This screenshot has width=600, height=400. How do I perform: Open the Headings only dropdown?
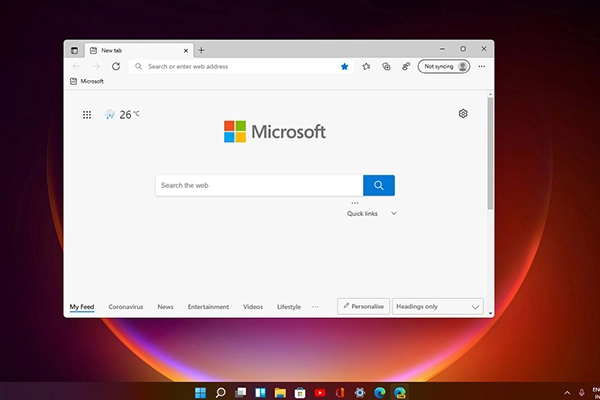(x=438, y=306)
